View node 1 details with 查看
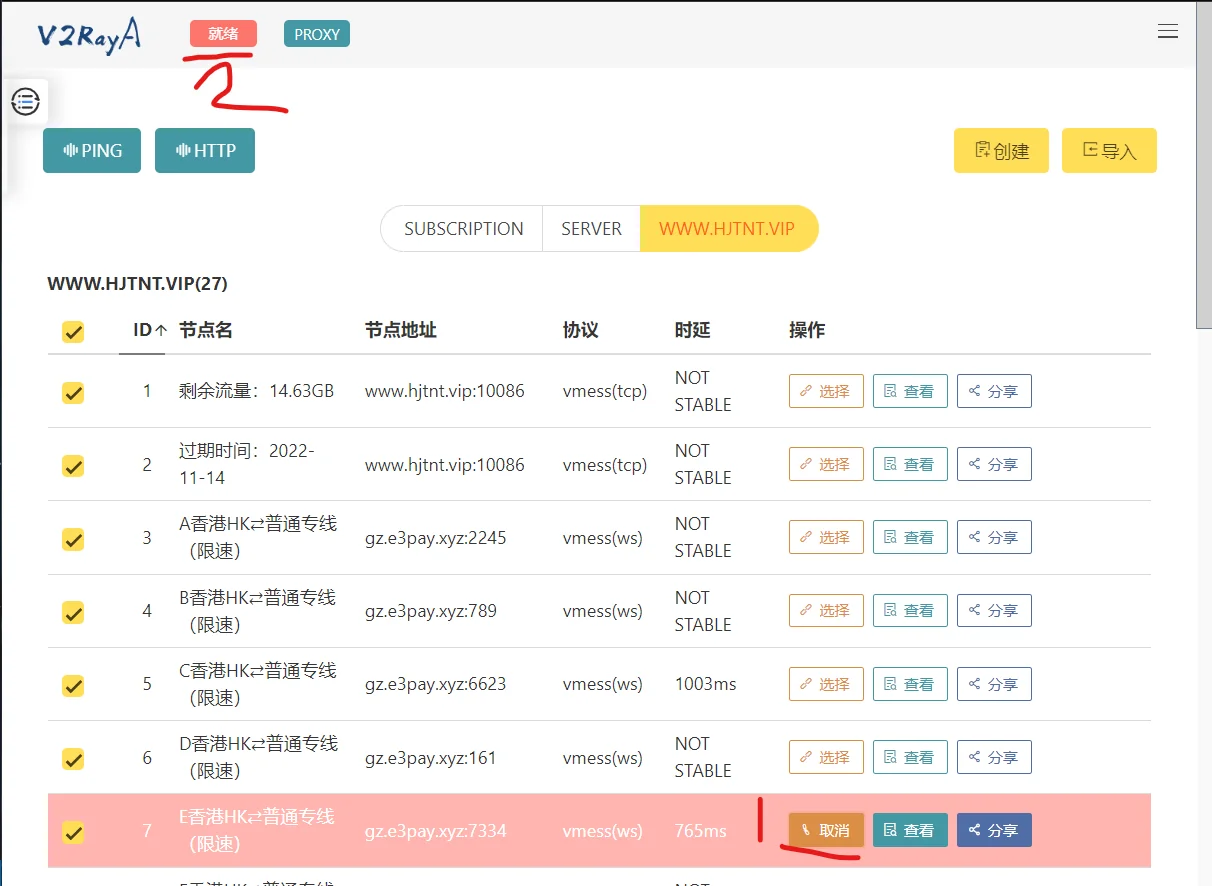Screen dimensions: 1212x886 click(910, 391)
